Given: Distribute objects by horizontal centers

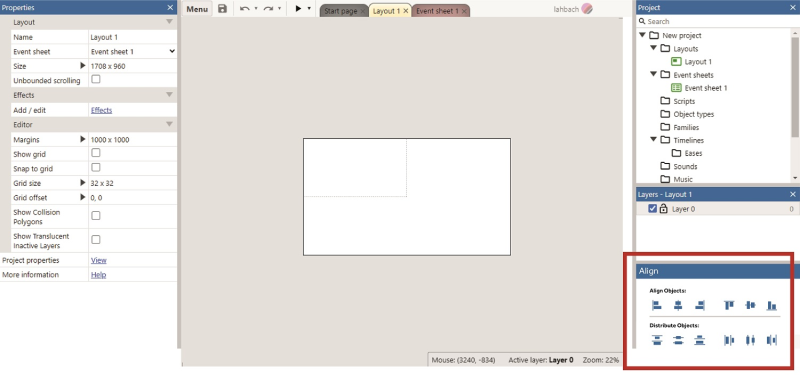Looking at the screenshot, I should pos(751,340).
